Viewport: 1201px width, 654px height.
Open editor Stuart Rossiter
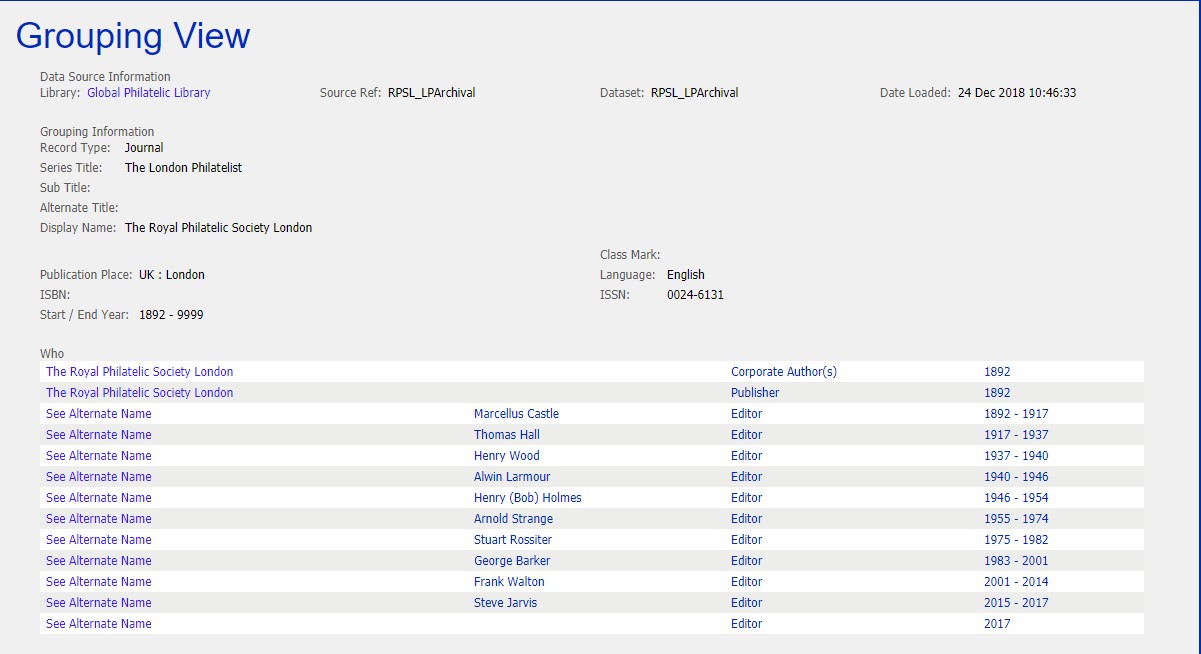click(x=513, y=540)
